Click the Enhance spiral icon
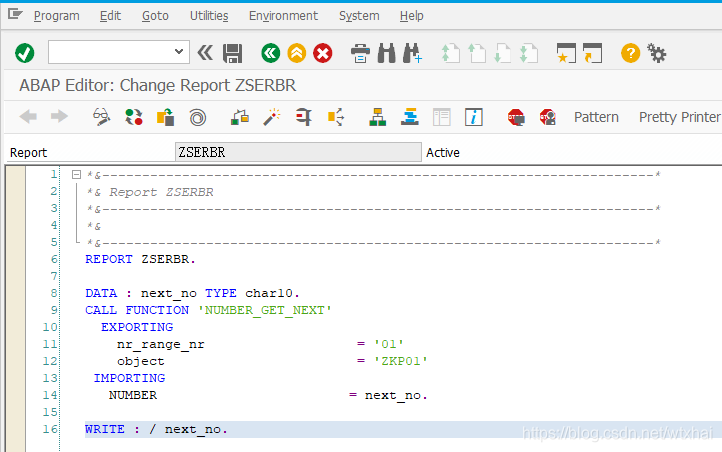Viewport: 722px width, 452px height. [198, 117]
